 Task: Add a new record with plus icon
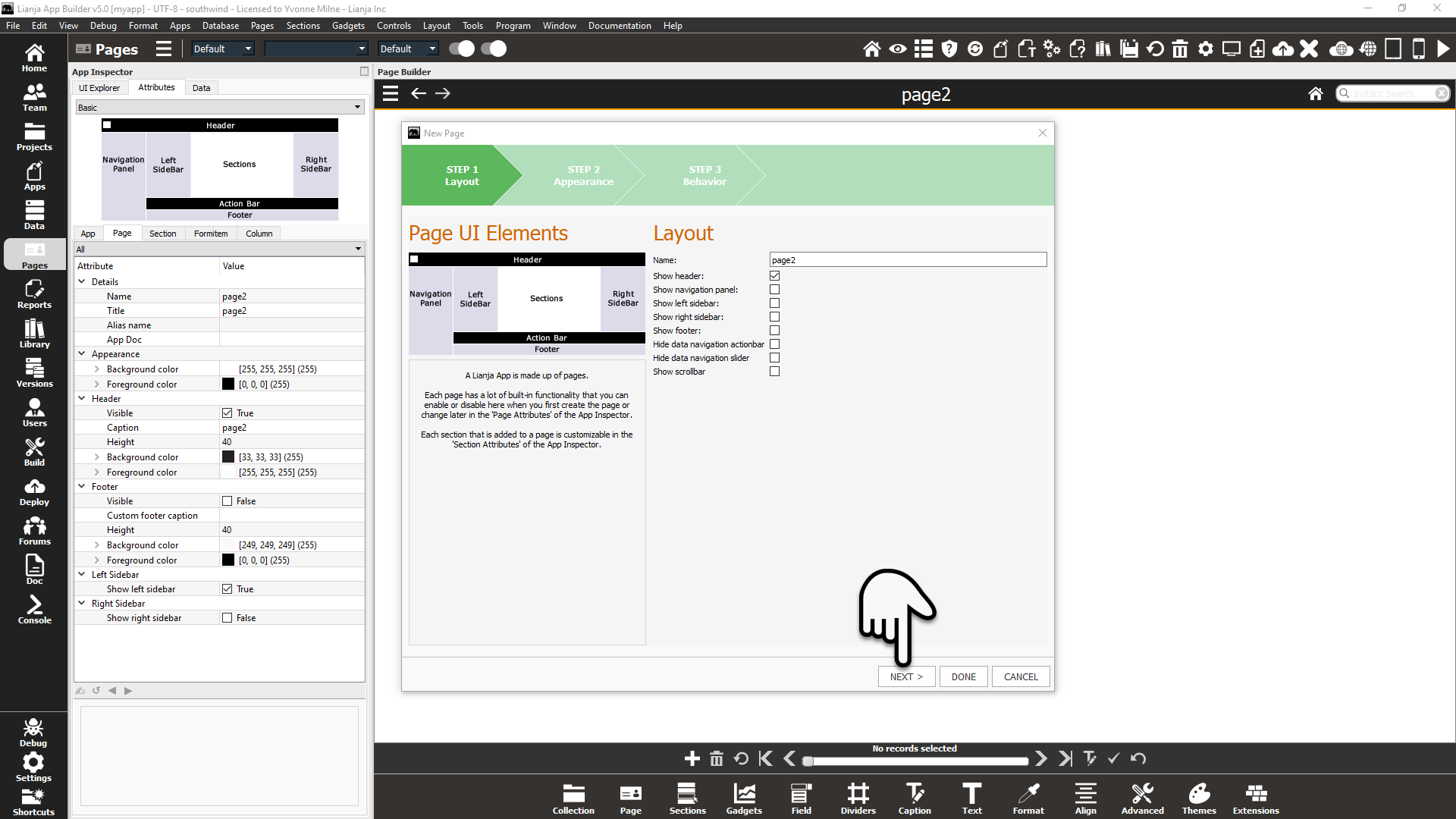[x=692, y=758]
